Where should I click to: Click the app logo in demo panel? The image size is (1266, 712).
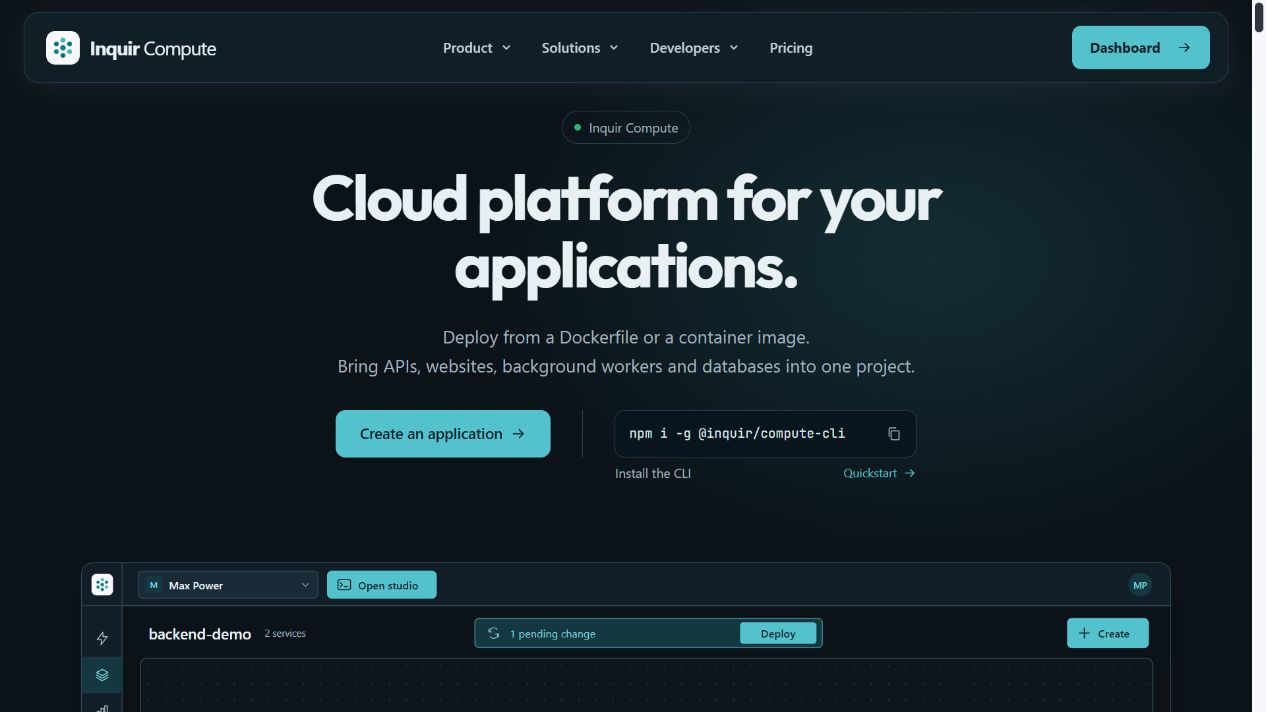[x=102, y=585]
